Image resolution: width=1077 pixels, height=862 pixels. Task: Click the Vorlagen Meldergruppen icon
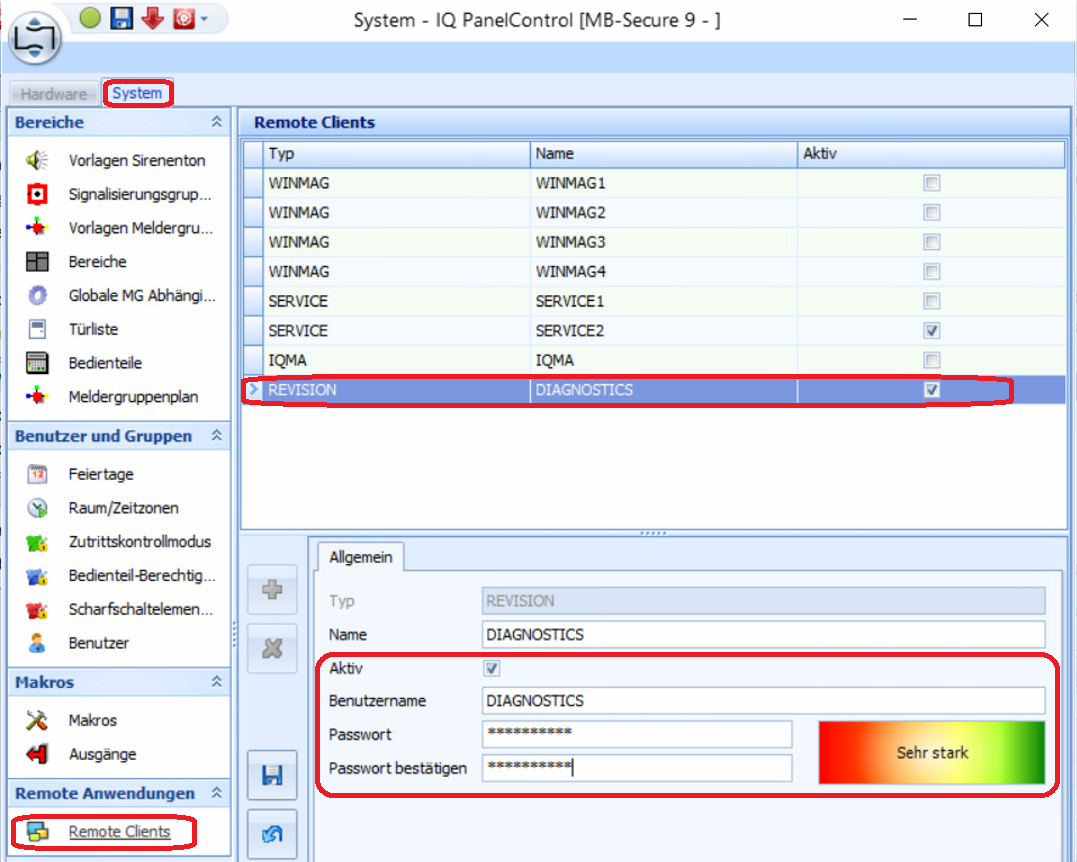point(37,227)
